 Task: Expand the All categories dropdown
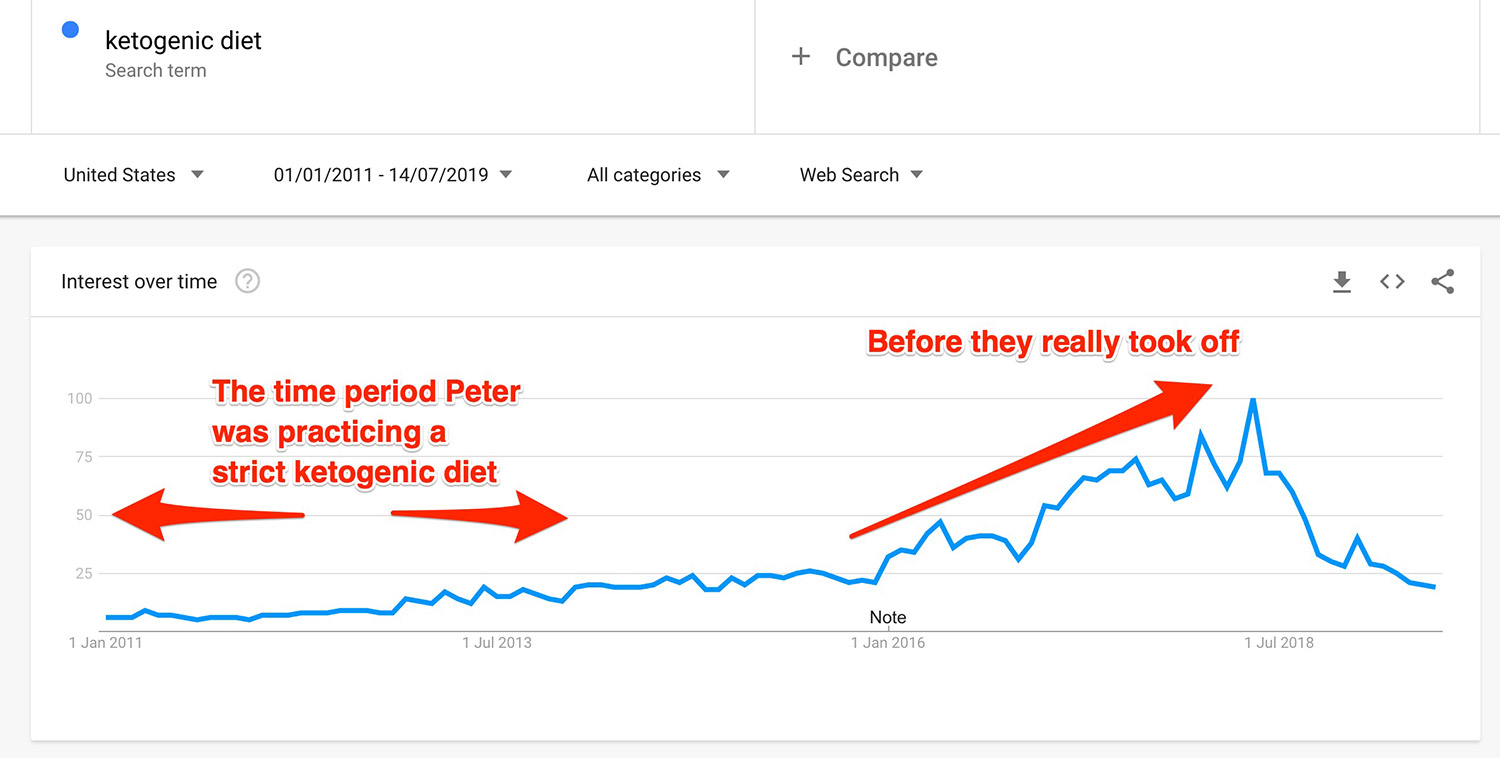coord(658,175)
